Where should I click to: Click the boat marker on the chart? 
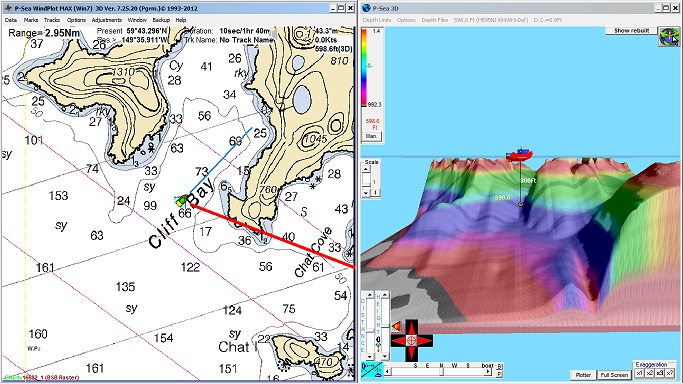181,200
